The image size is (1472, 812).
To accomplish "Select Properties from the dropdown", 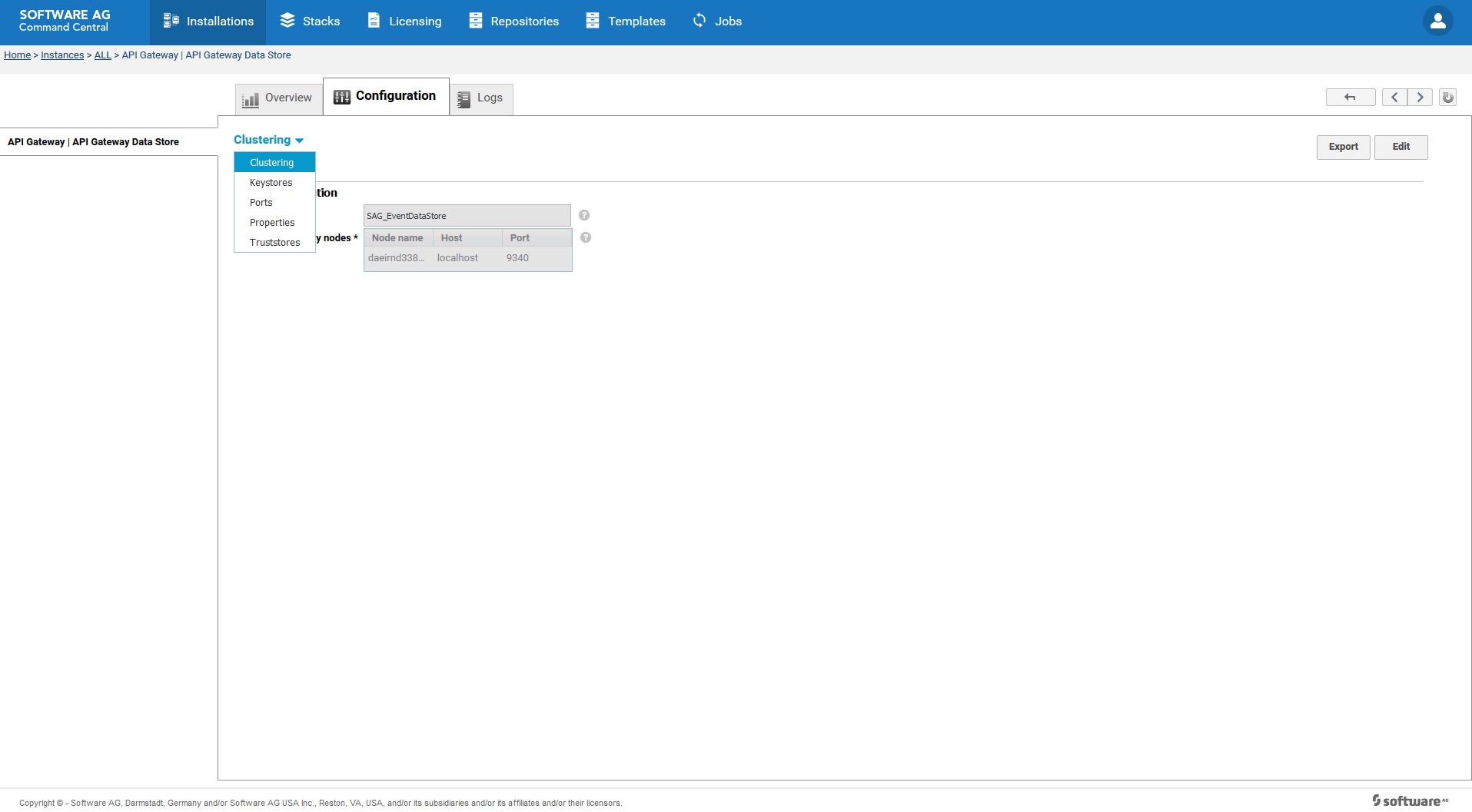I will click(274, 222).
